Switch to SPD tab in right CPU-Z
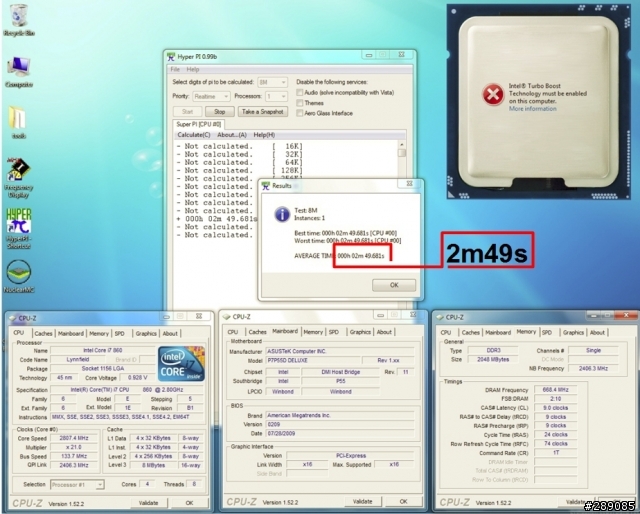Screen dimensions: 640x514 click(547, 333)
